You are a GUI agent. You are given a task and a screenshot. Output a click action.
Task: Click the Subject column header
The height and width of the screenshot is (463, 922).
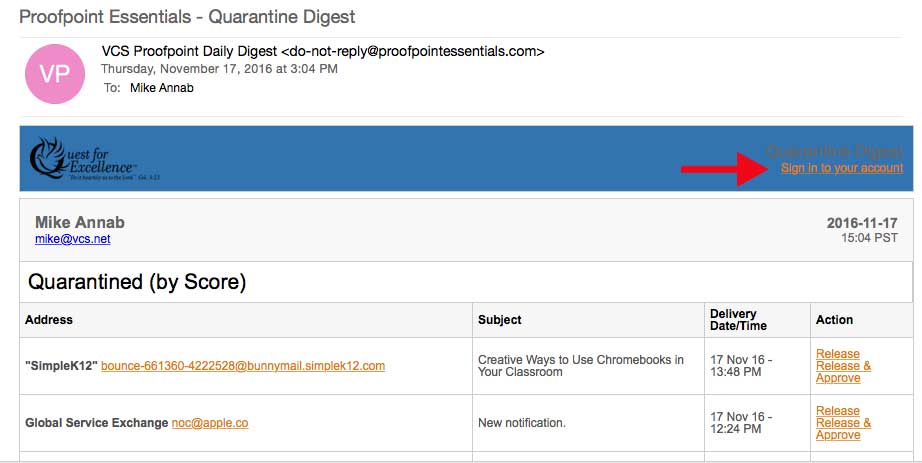click(x=500, y=320)
